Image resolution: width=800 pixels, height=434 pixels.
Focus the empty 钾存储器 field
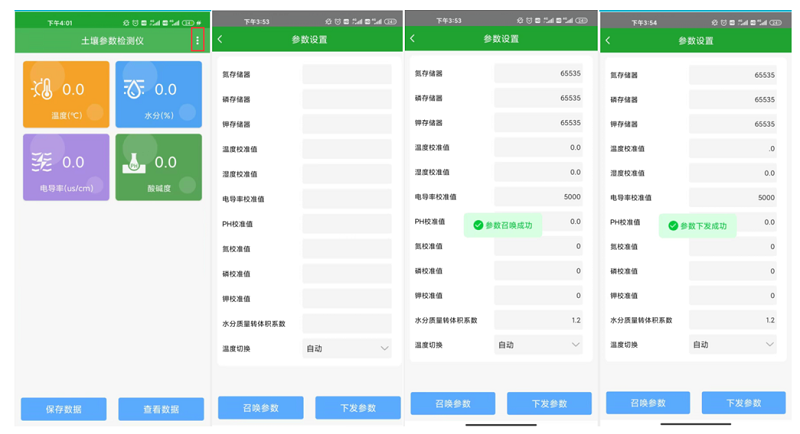pyautogui.click(x=347, y=124)
